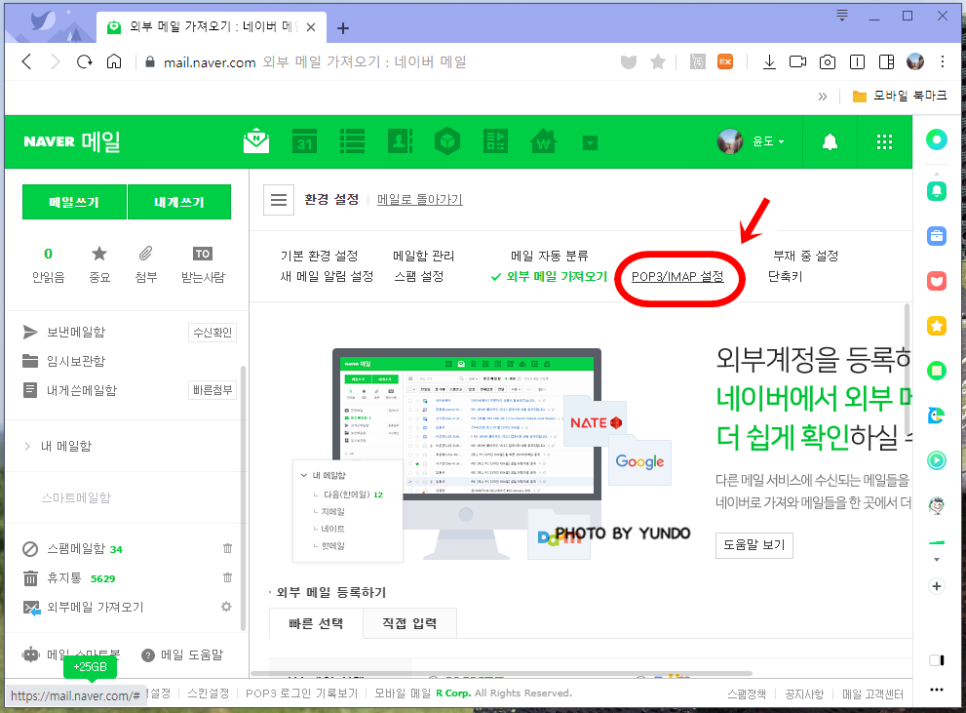966x713 pixels.
Task: Open the 휴지통 folder
Action: click(x=64, y=578)
